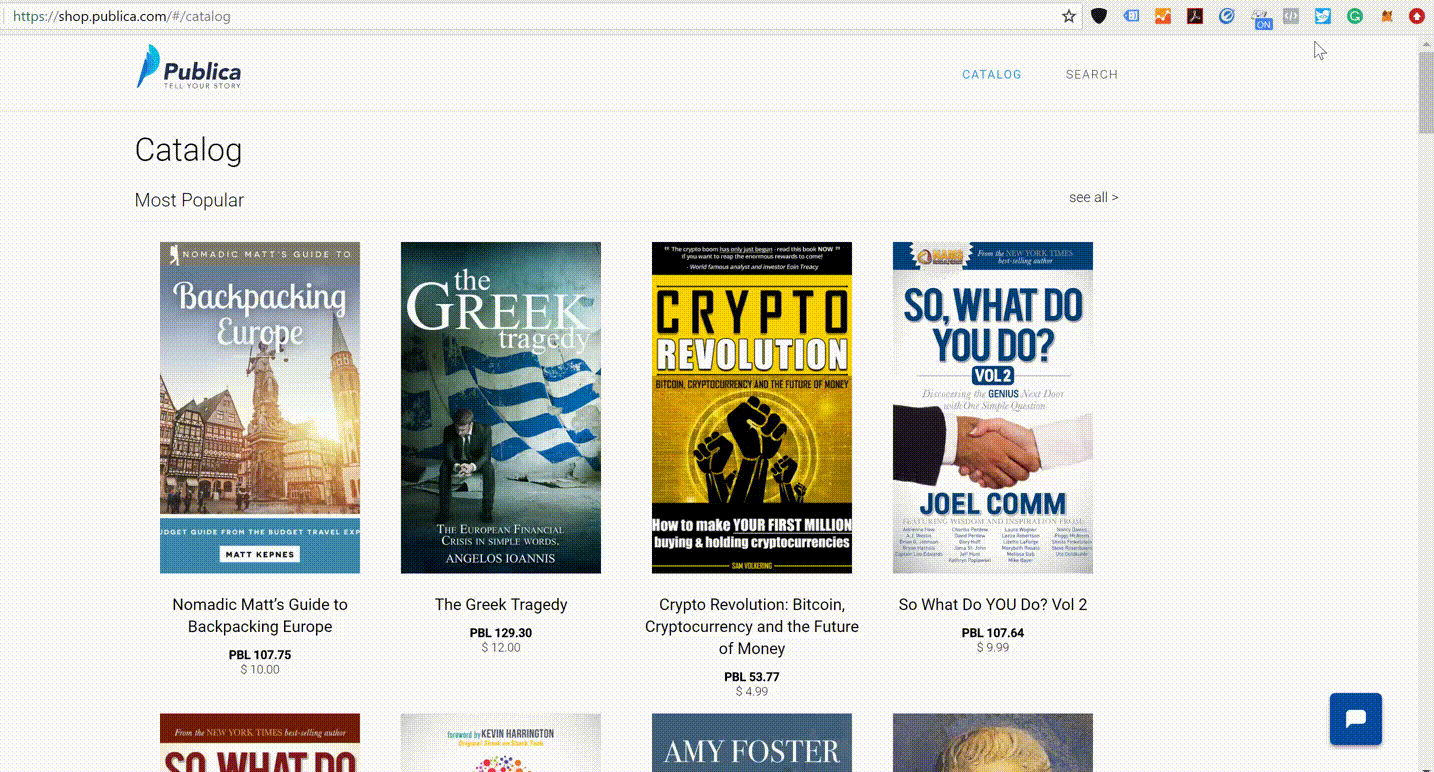Open the SEARCH navigation item
Screen dimensions: 1434x772
pos(1092,74)
